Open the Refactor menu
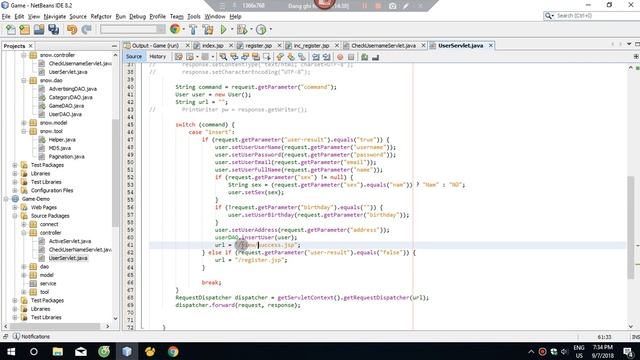 click(x=101, y=16)
